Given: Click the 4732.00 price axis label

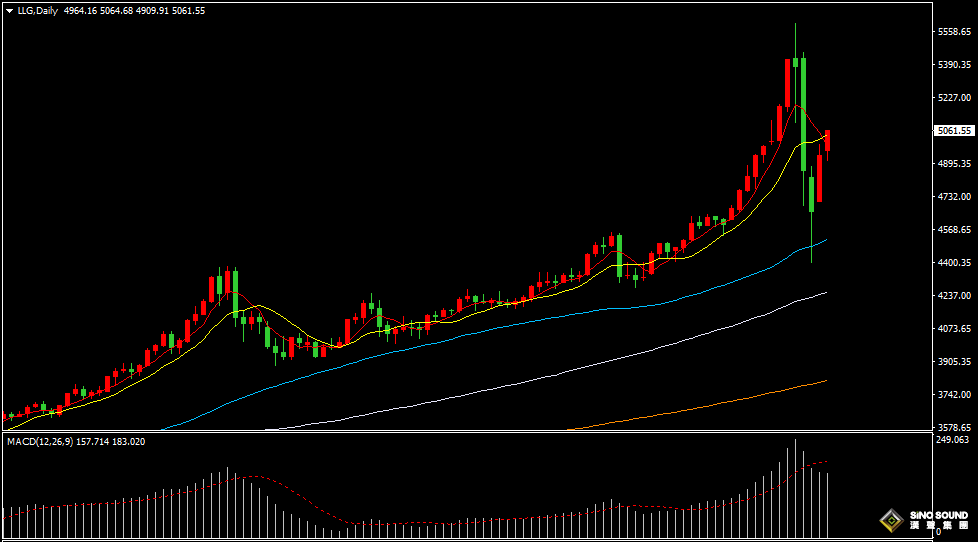Looking at the screenshot, I should click(x=954, y=197).
